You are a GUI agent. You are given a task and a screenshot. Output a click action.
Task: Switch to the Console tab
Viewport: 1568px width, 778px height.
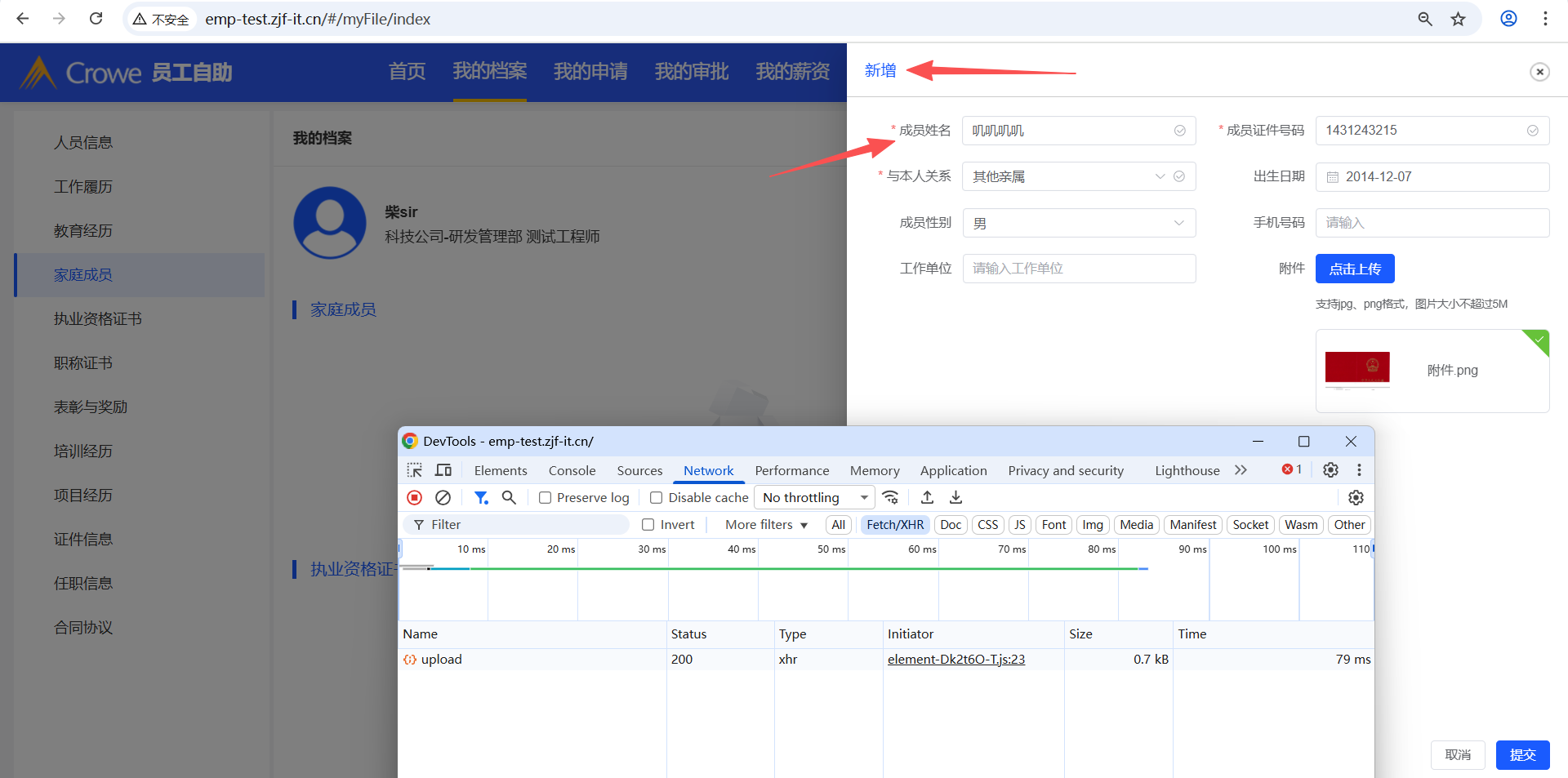point(572,470)
